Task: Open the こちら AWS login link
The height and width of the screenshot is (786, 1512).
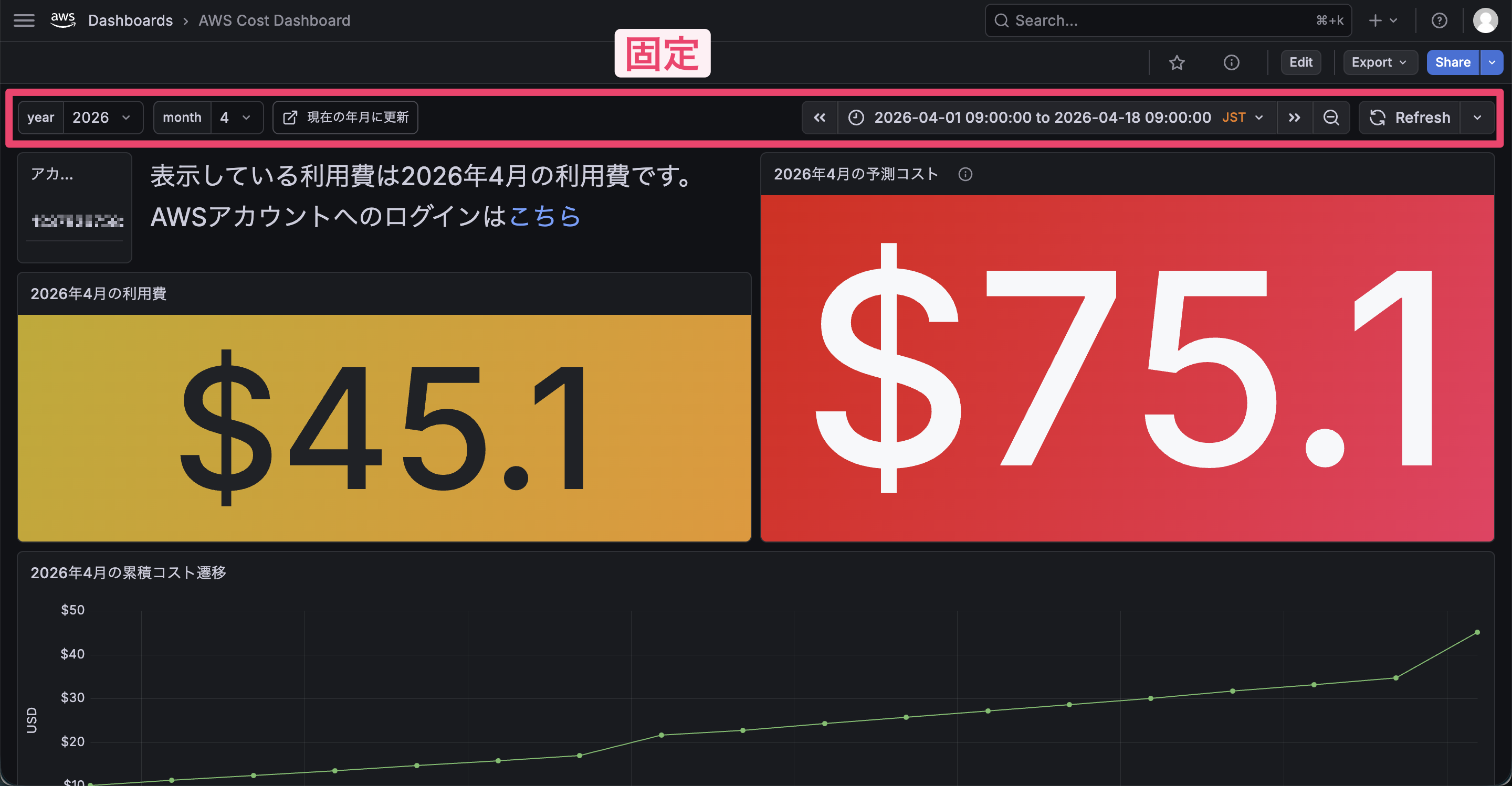Action: [x=545, y=217]
